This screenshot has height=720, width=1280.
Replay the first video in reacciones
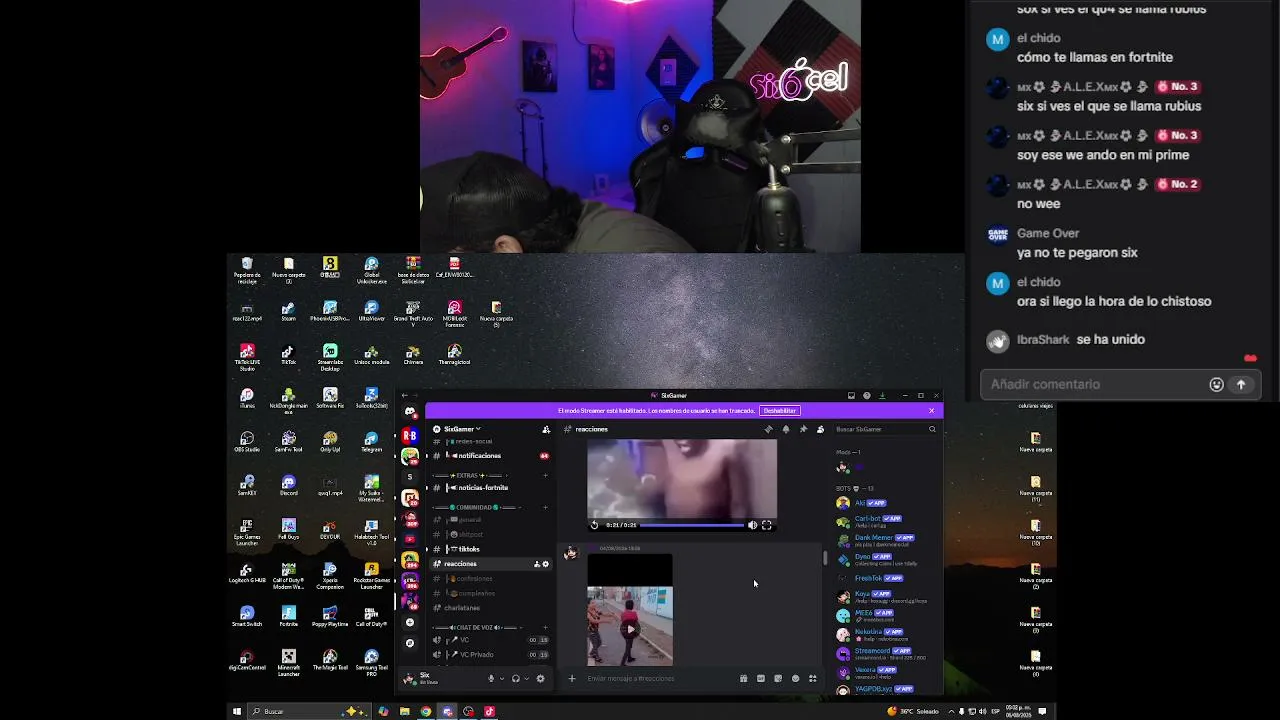click(594, 525)
